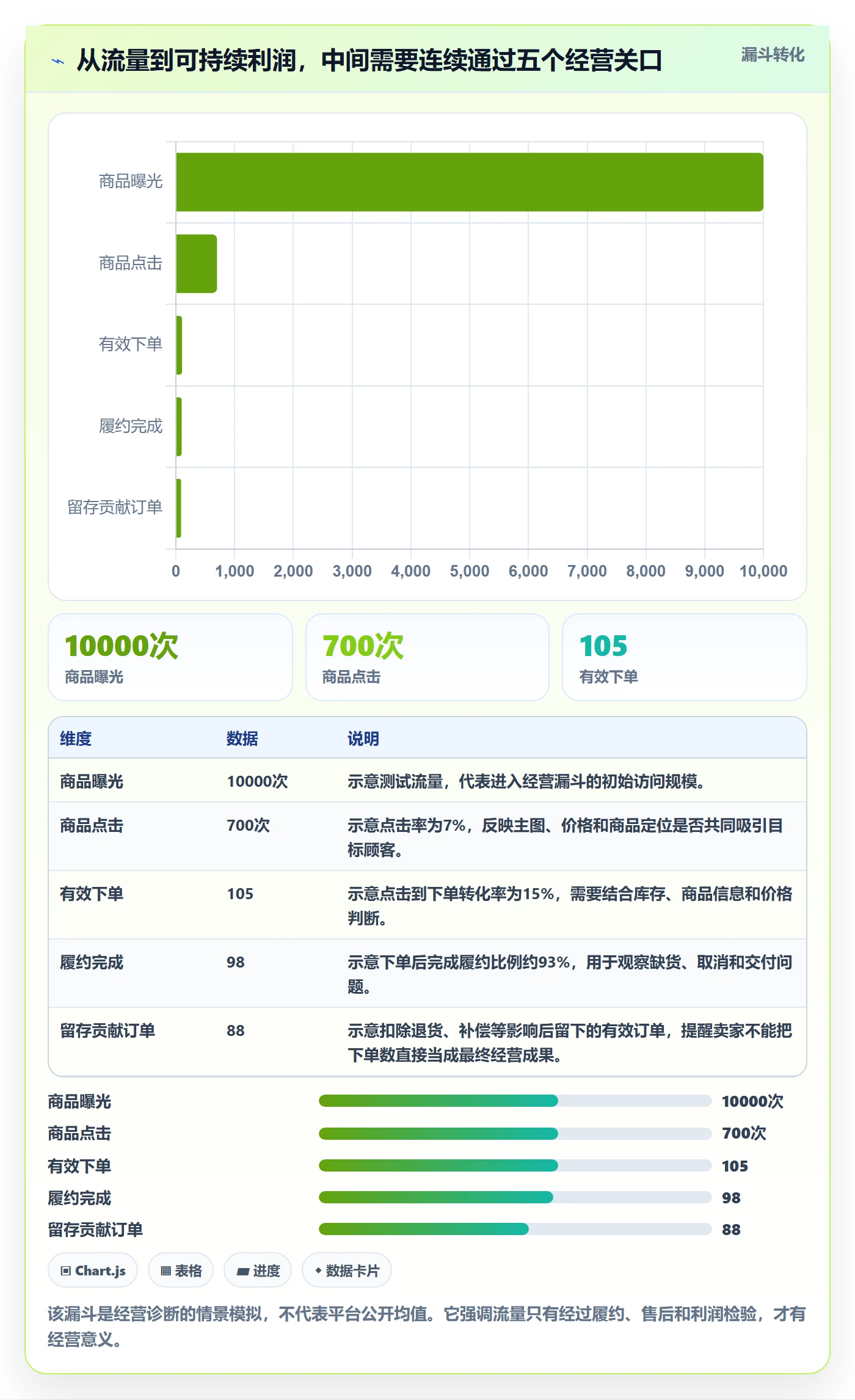Click the 700次 商品点击 data card

click(x=428, y=657)
